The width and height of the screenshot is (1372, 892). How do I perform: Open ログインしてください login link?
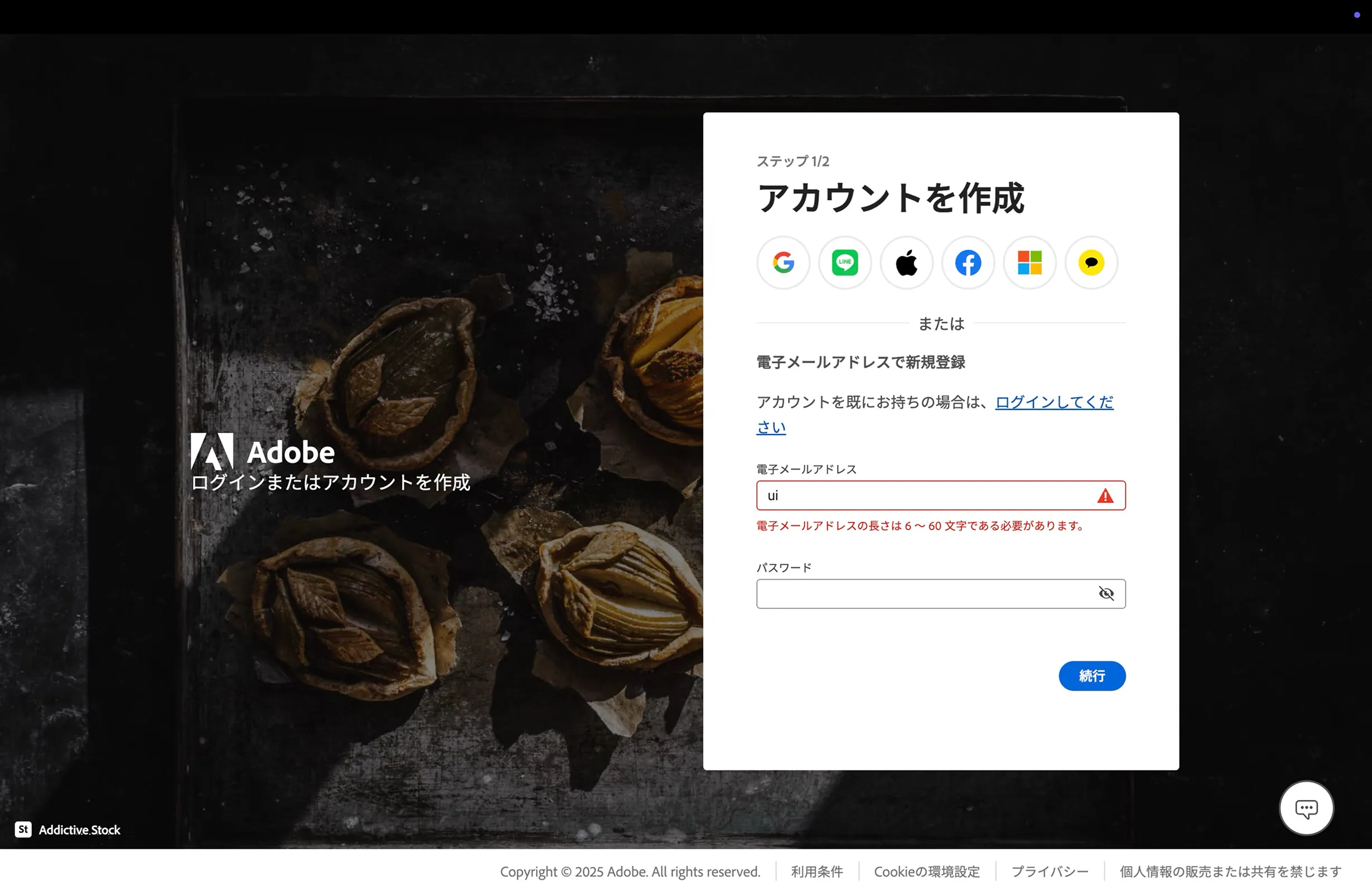point(1053,402)
